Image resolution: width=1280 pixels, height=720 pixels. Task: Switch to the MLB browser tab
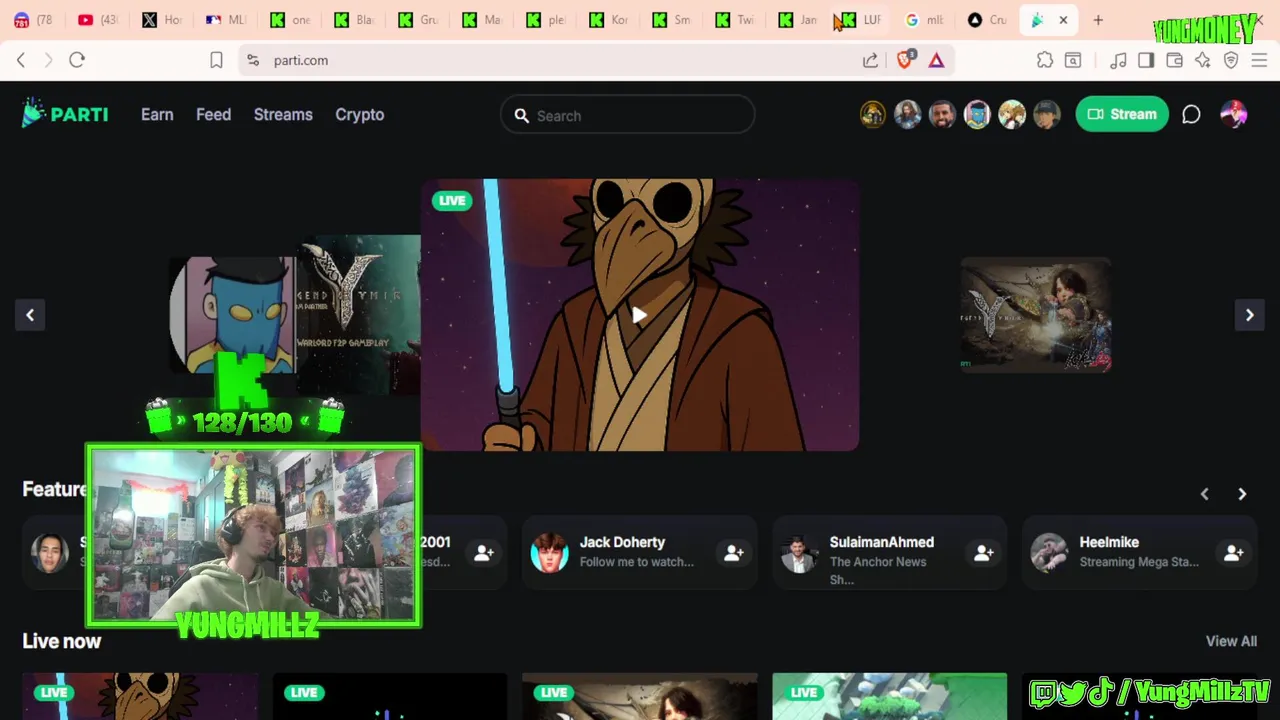(226, 20)
